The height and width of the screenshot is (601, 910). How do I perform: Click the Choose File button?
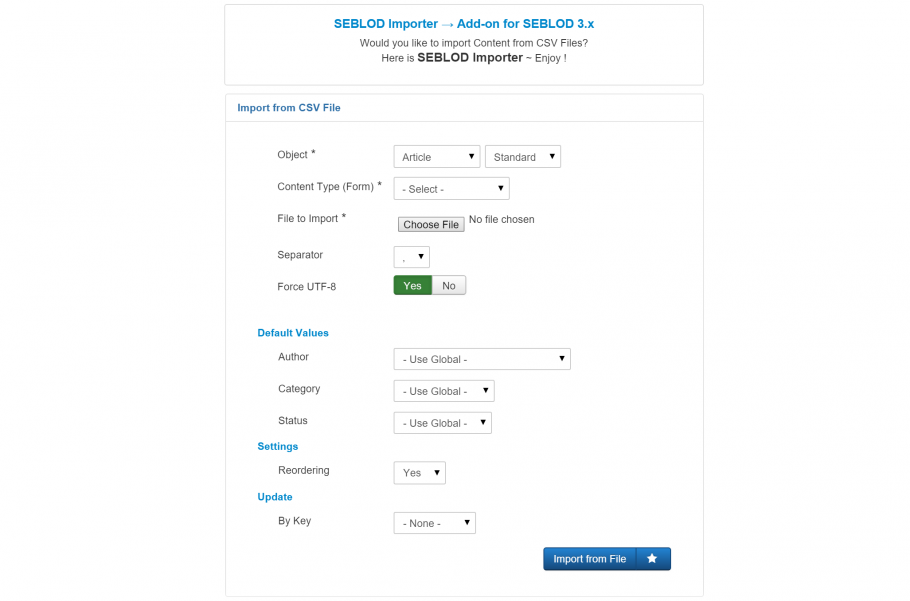click(x=431, y=225)
